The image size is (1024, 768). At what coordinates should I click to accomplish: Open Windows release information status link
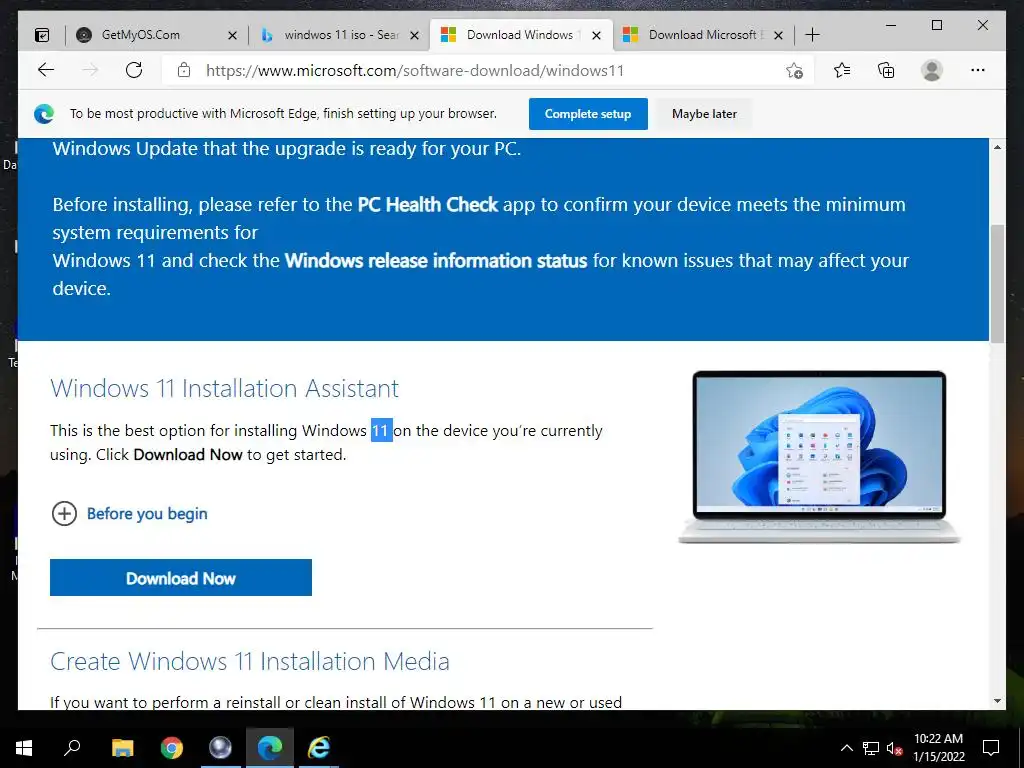436,261
